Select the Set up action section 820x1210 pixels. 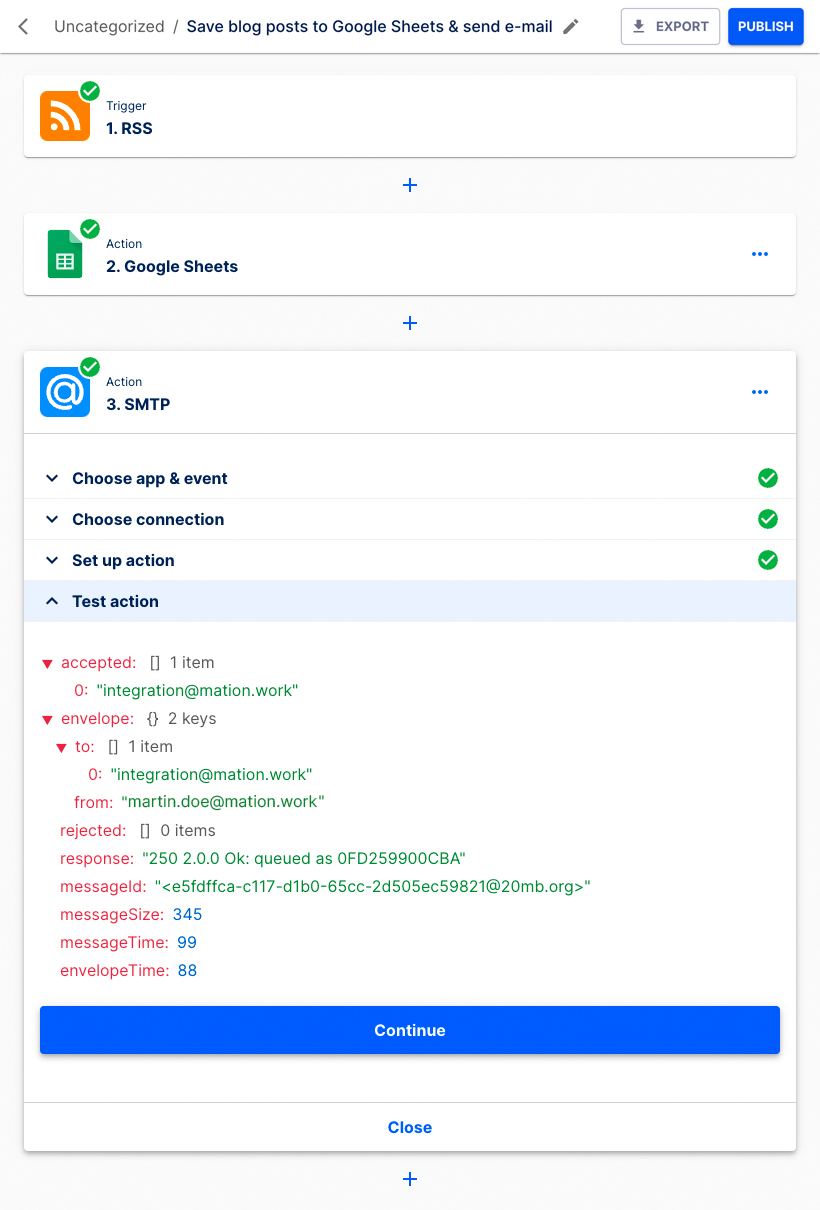(x=124, y=560)
